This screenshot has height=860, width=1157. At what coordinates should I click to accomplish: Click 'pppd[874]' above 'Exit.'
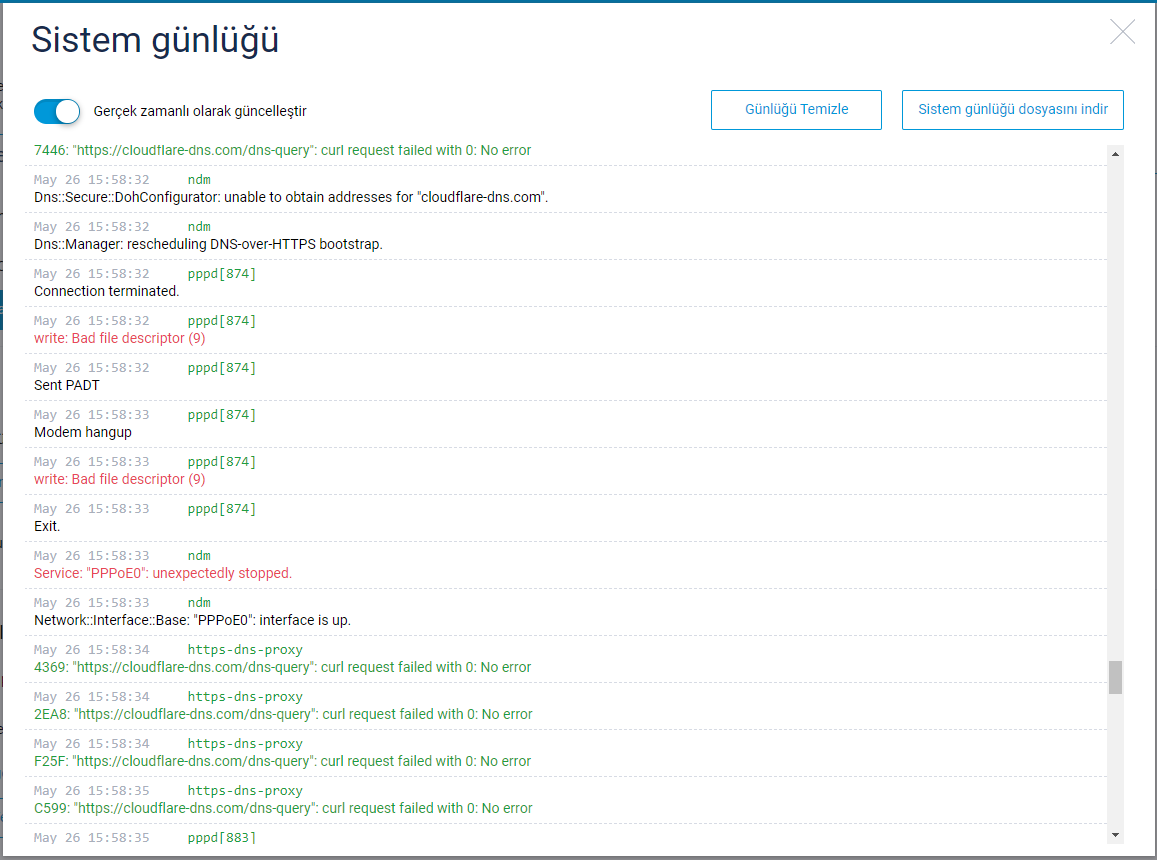pos(221,509)
